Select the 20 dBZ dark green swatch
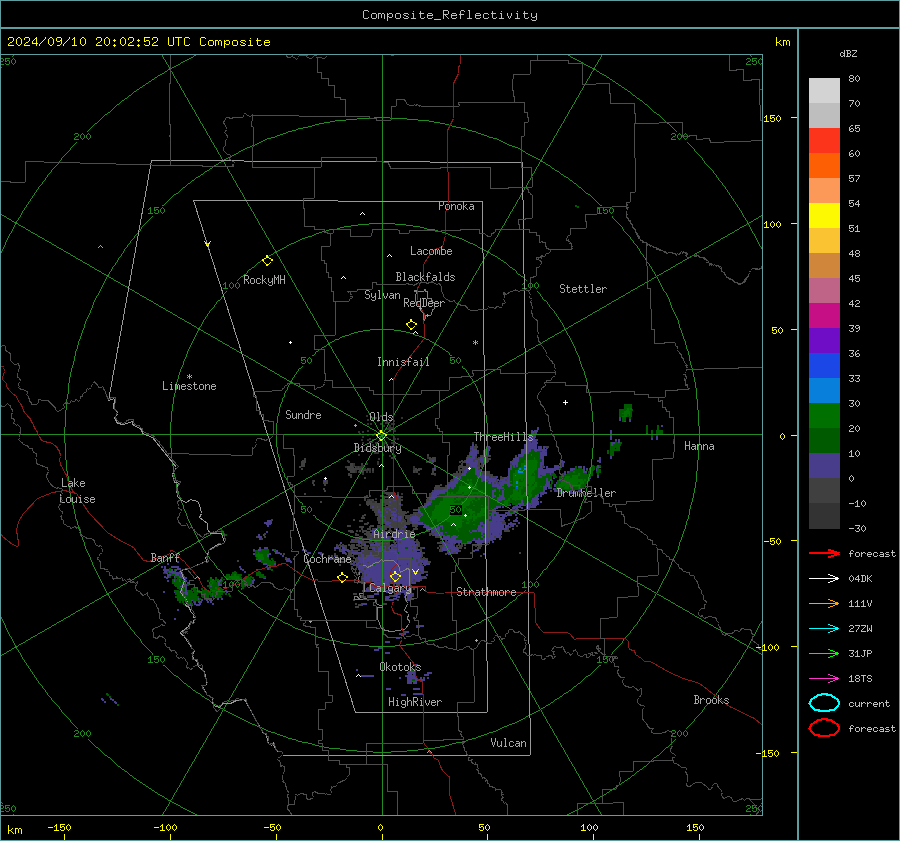The image size is (900, 841). coord(824,440)
